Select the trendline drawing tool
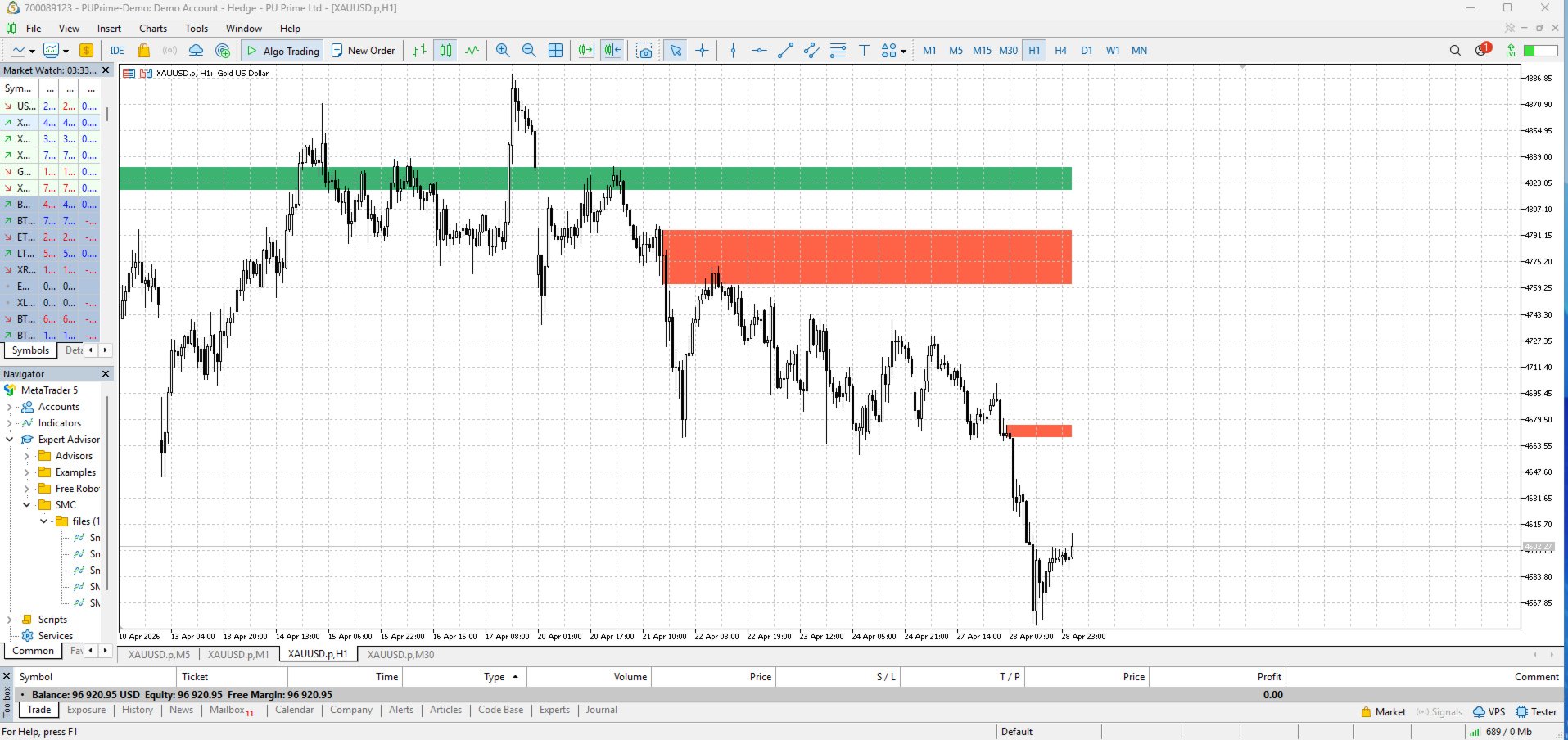Image resolution: width=1568 pixels, height=740 pixels. [785, 51]
